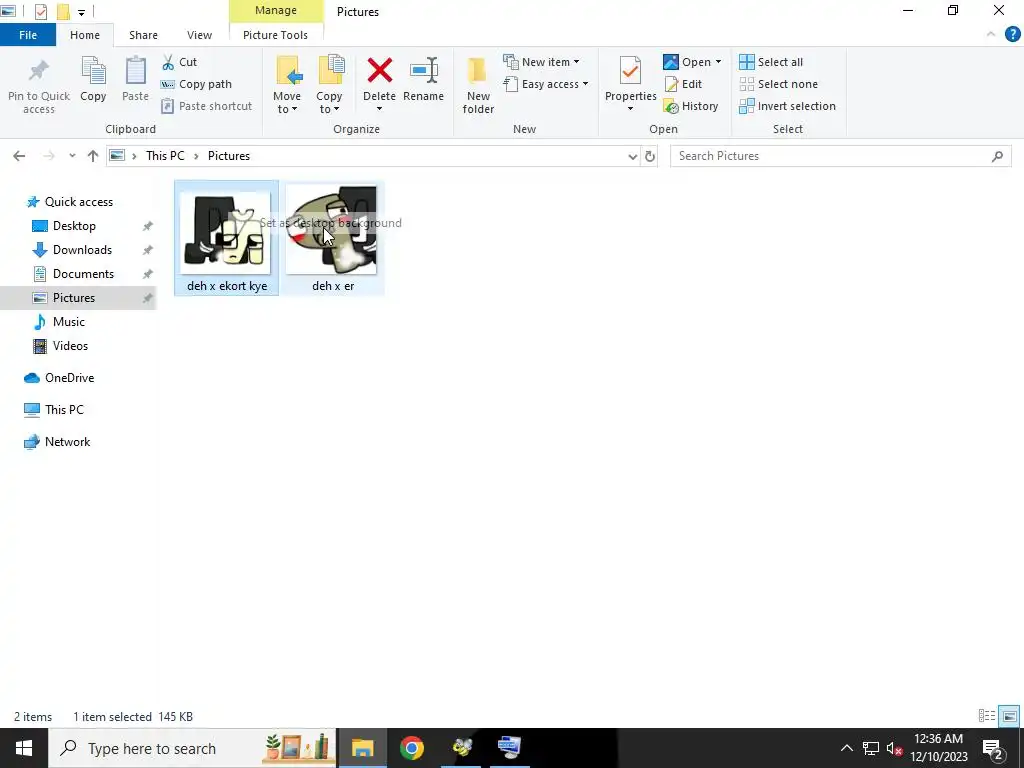The height and width of the screenshot is (768, 1024).
Task: Open the Move to menu
Action: [x=287, y=86]
